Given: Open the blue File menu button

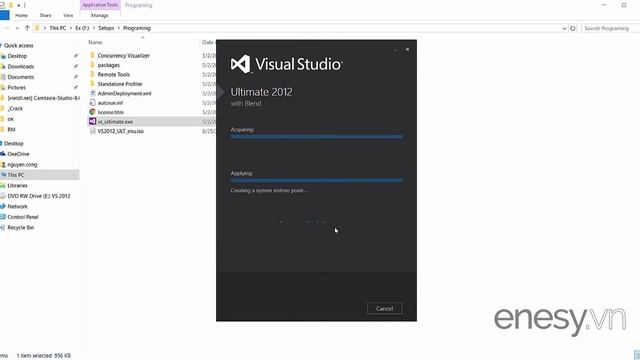Looking at the screenshot, I should pos(4,15).
